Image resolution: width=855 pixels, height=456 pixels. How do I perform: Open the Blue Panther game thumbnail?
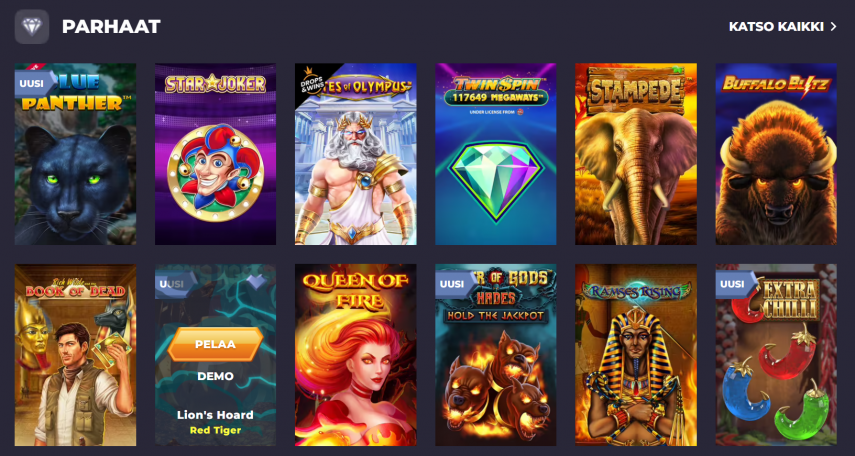(75, 154)
